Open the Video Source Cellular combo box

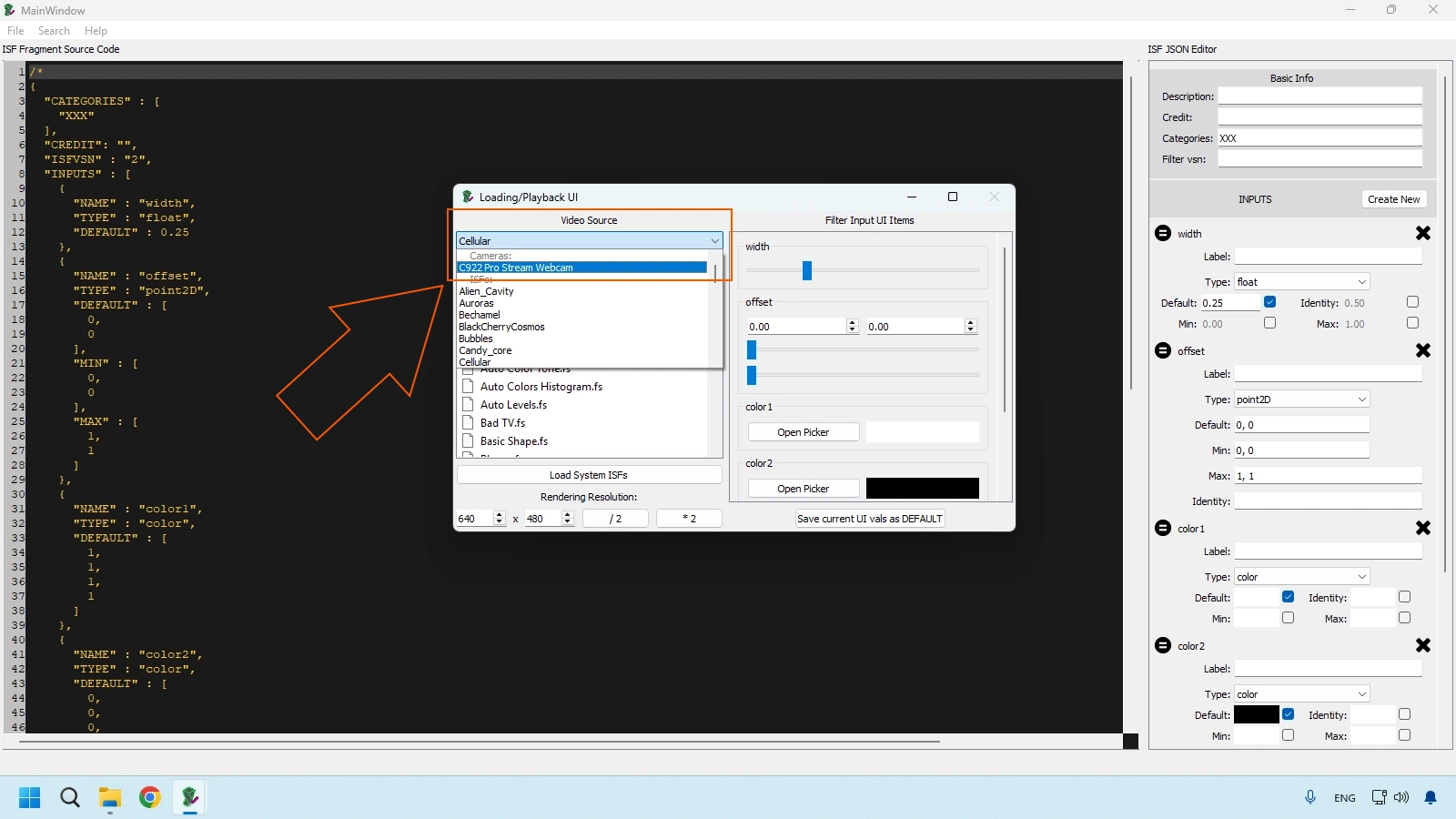[x=589, y=240]
